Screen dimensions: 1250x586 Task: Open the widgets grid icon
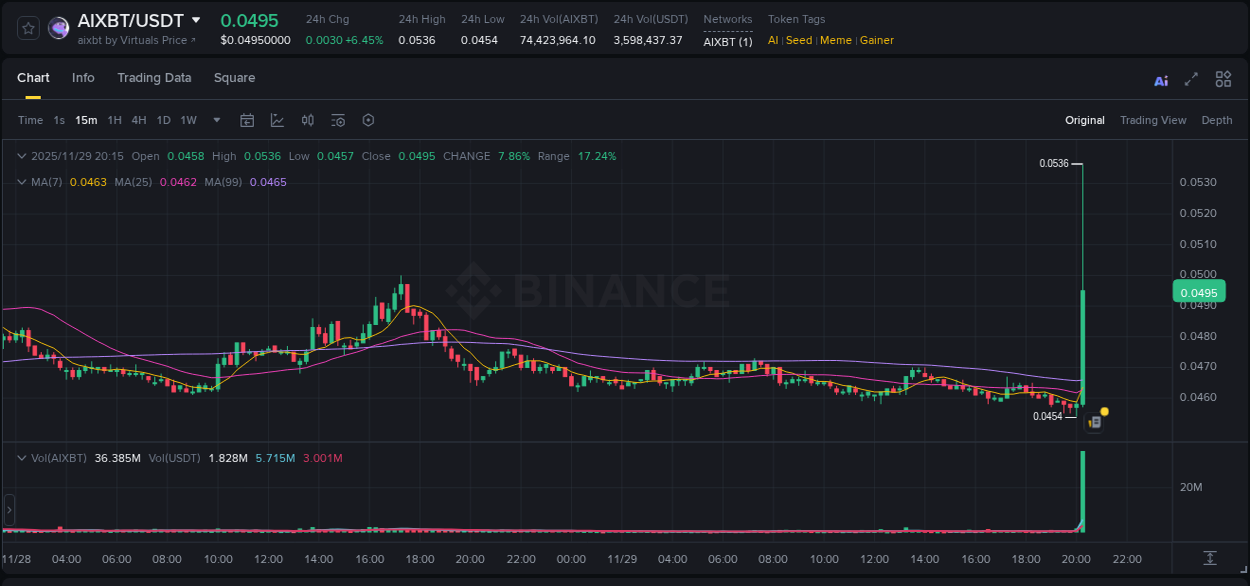tap(1223, 79)
